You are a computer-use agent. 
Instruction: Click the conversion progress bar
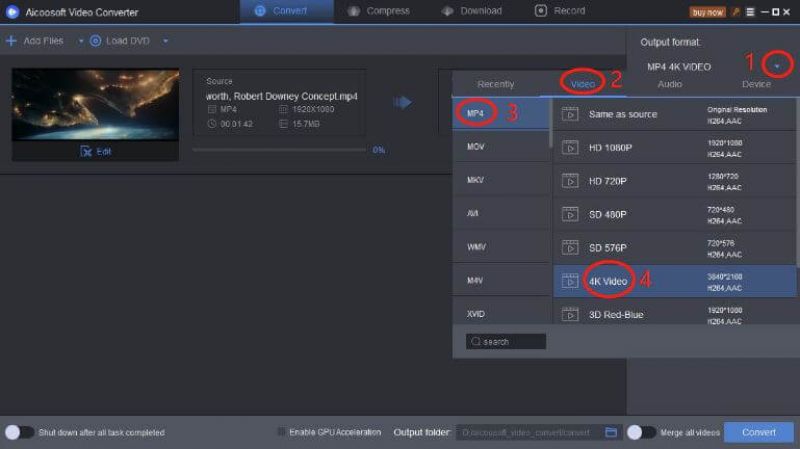point(279,149)
